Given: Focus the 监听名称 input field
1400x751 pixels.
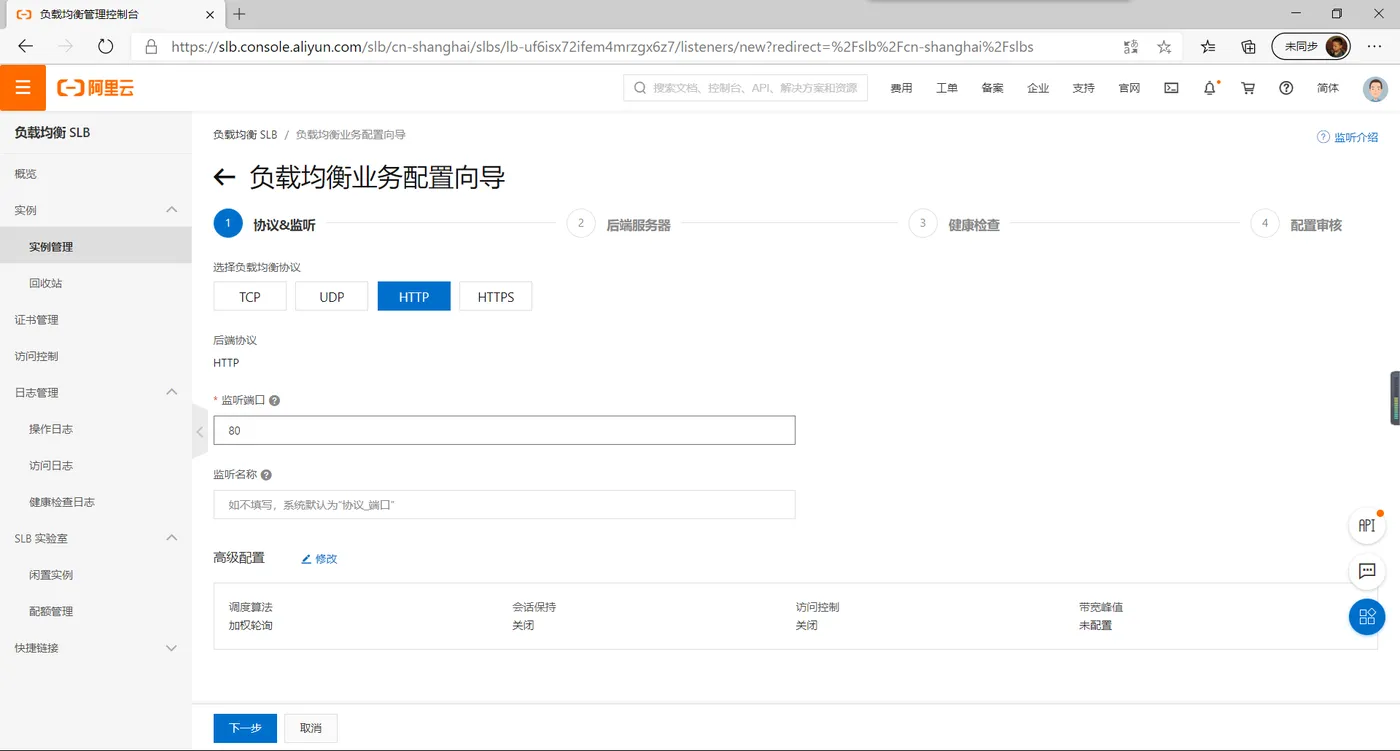Looking at the screenshot, I should (504, 505).
